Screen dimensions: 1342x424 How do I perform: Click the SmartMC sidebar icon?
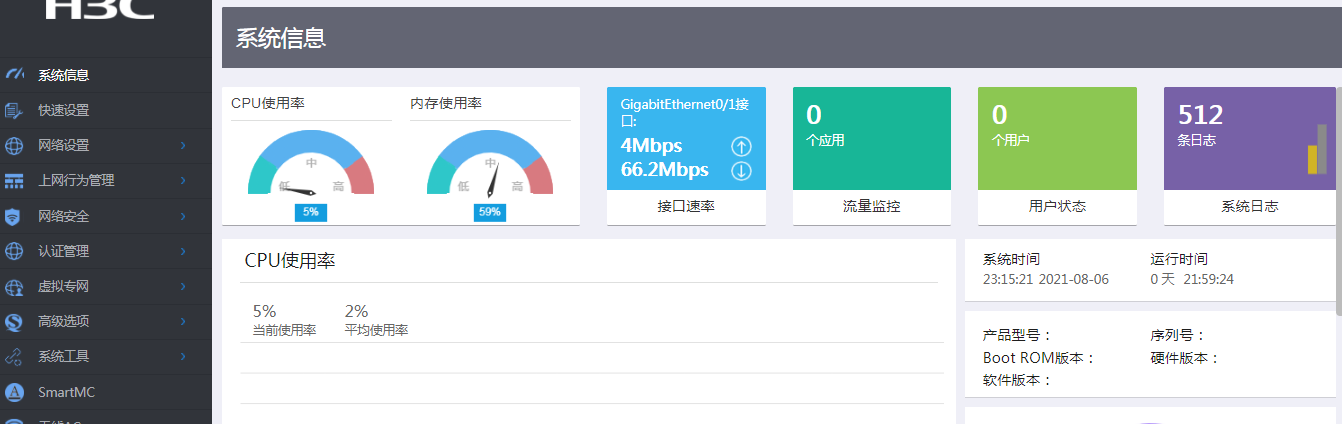coord(14,392)
